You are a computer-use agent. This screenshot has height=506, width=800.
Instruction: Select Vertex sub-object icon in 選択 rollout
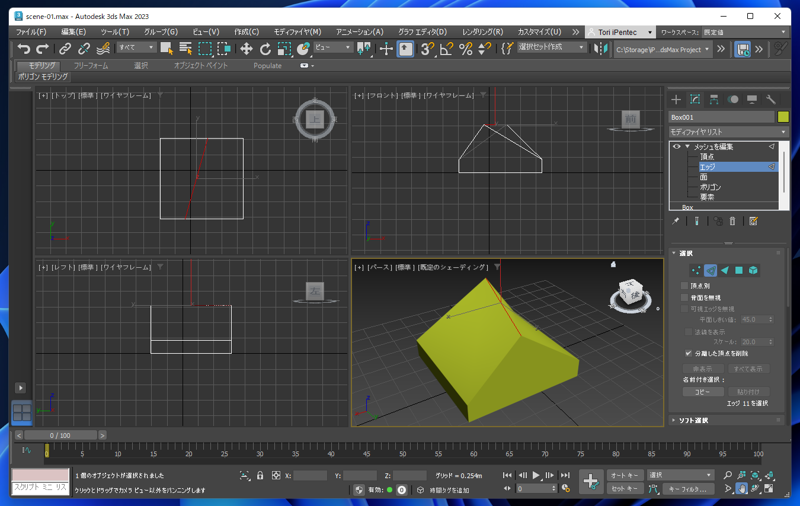tap(696, 270)
